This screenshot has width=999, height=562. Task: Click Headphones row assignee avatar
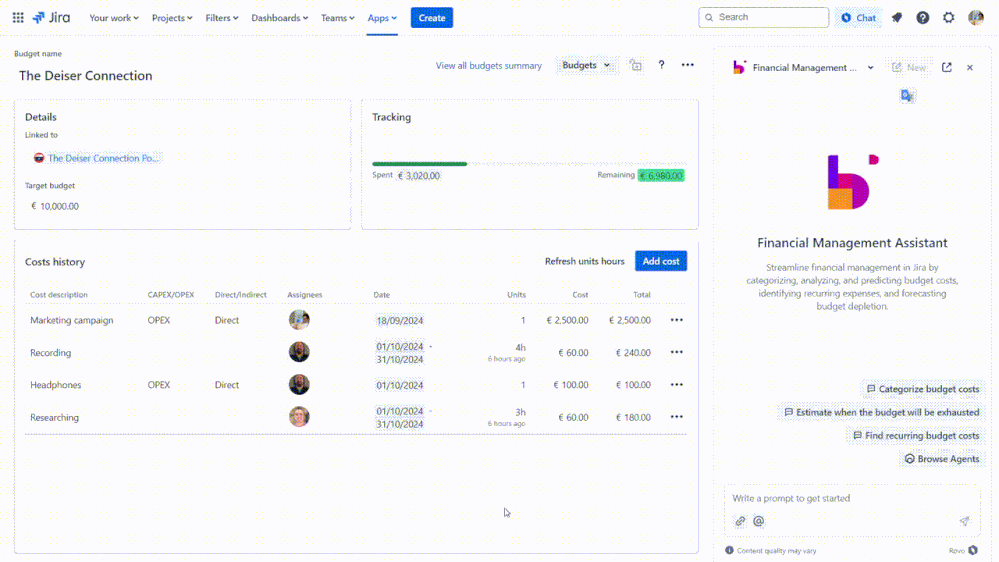pyautogui.click(x=299, y=384)
